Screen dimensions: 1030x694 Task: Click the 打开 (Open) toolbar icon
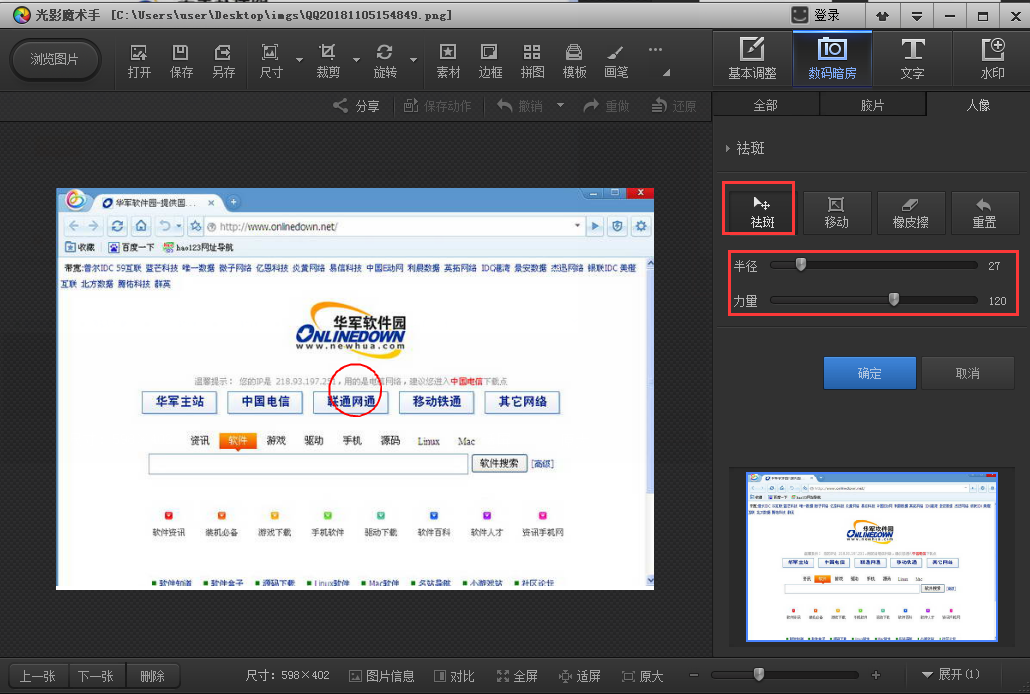[x=139, y=60]
